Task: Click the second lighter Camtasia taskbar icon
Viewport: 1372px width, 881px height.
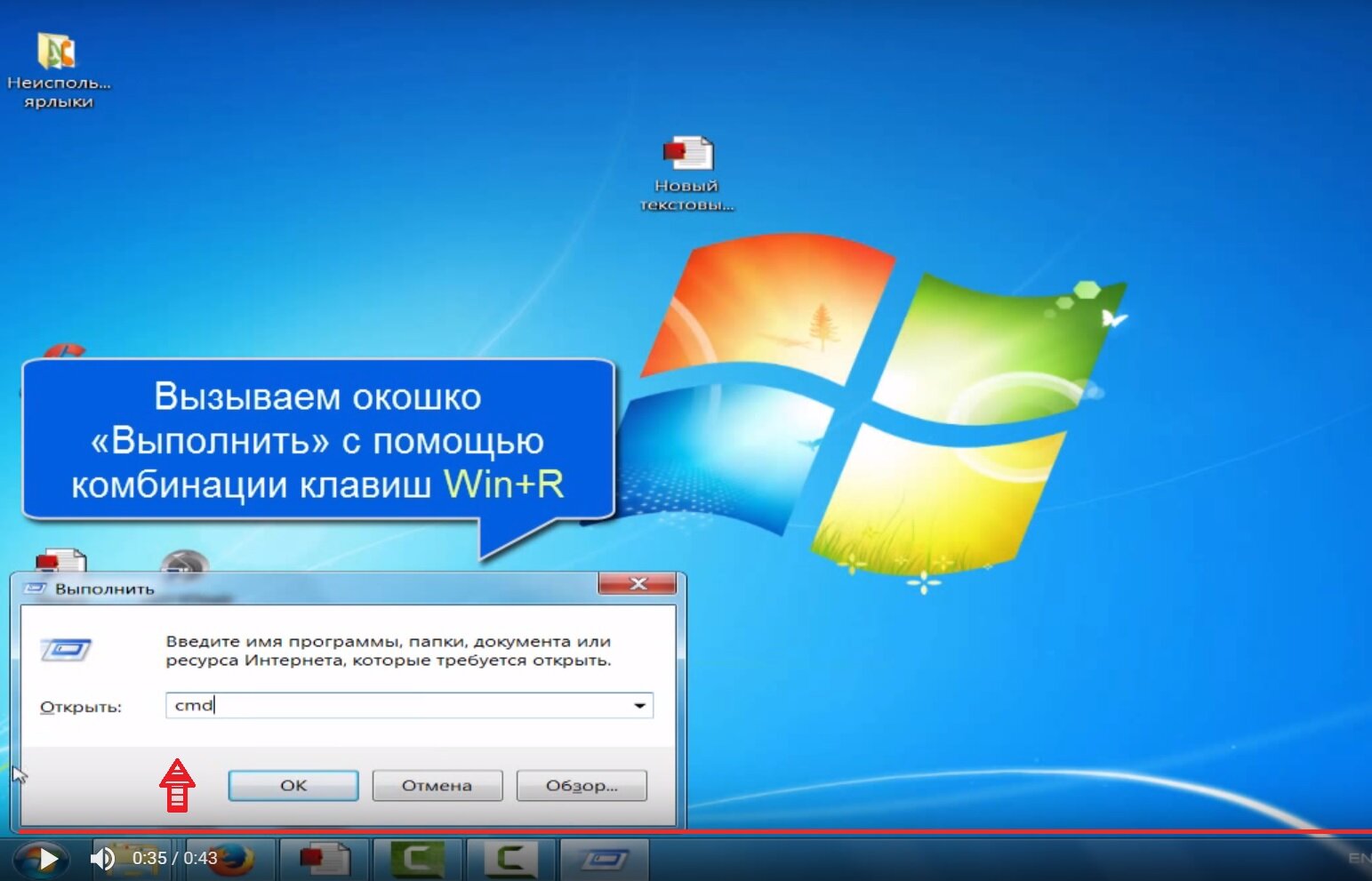Action: click(x=510, y=859)
